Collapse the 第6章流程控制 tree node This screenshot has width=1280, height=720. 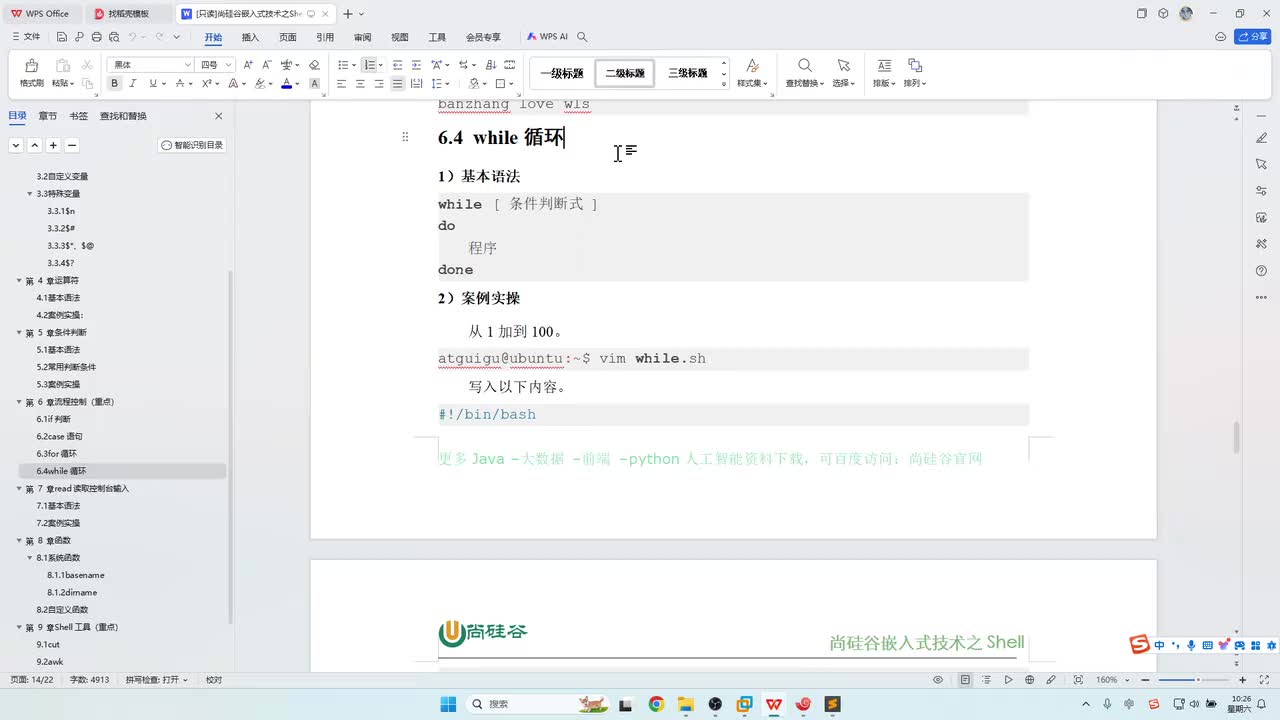(x=19, y=401)
